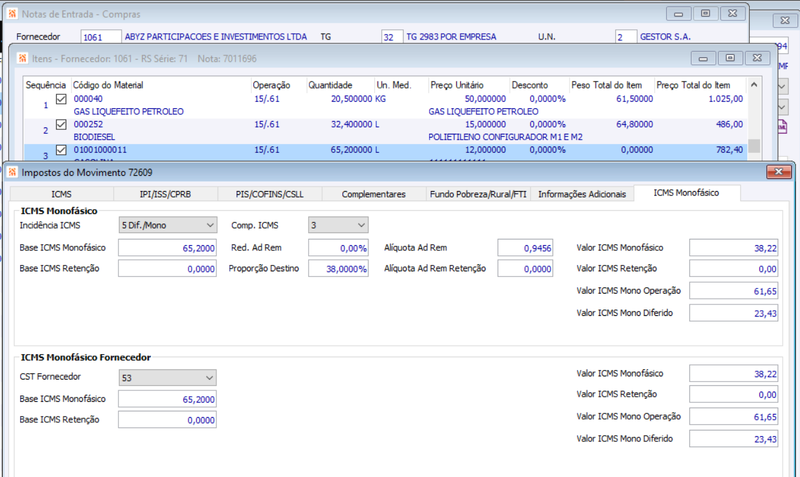
Task: Edit the Red. Ad Rem field
Action: tap(338, 248)
